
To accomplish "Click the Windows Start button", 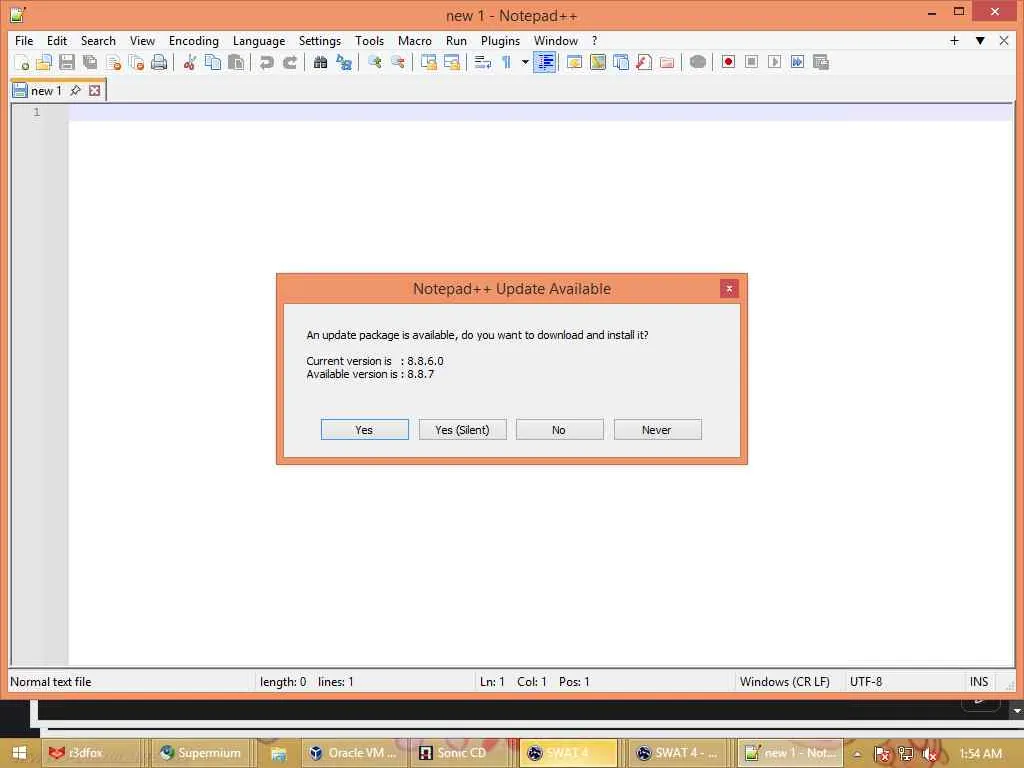I will pos(19,753).
